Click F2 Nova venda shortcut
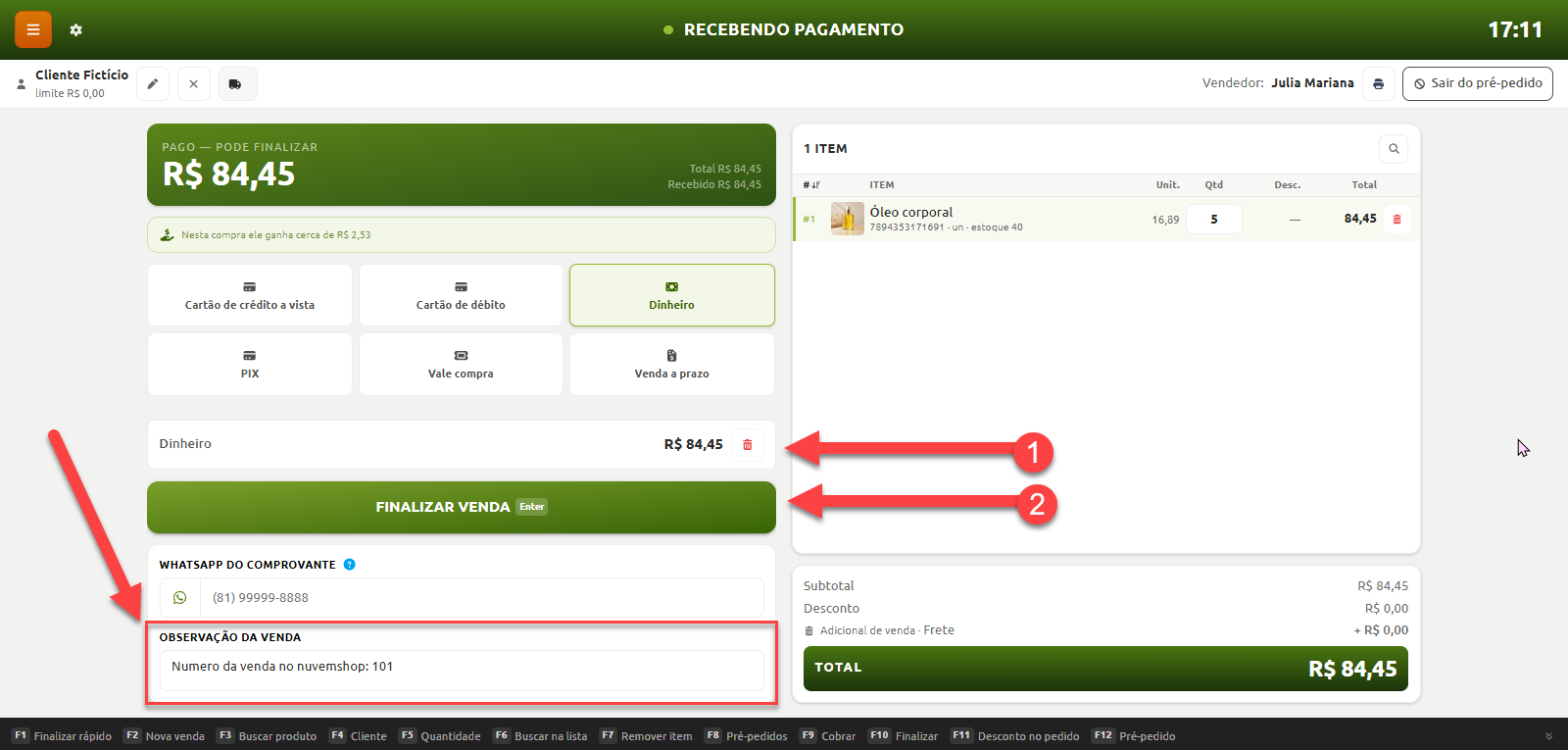Screen dimensions: 1568x750 click(165, 736)
